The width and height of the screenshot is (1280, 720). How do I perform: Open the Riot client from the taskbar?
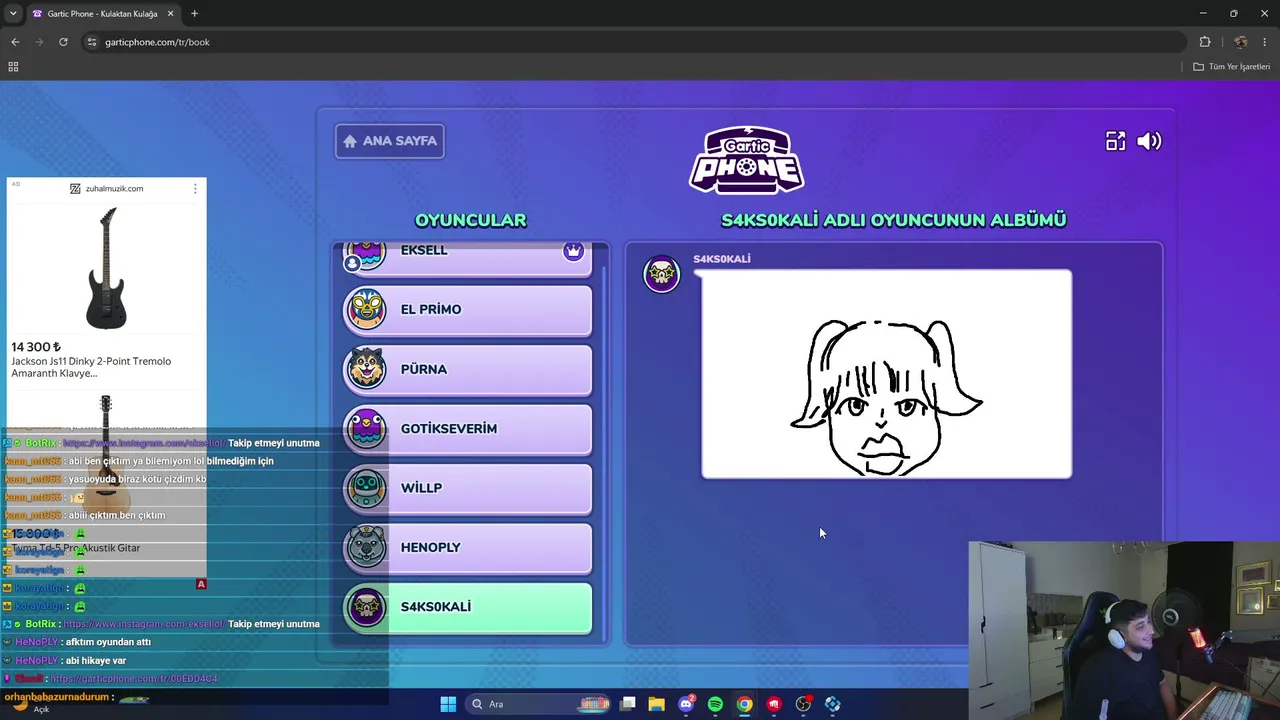[x=774, y=704]
